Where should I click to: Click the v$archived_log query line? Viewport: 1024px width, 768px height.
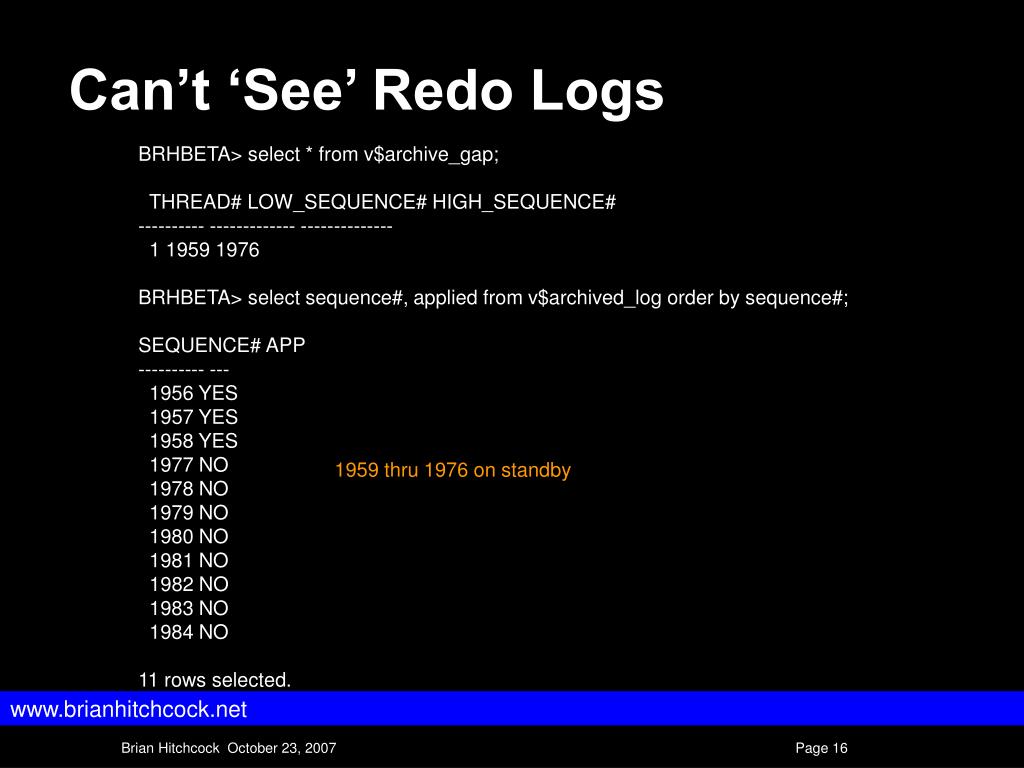[493, 298]
